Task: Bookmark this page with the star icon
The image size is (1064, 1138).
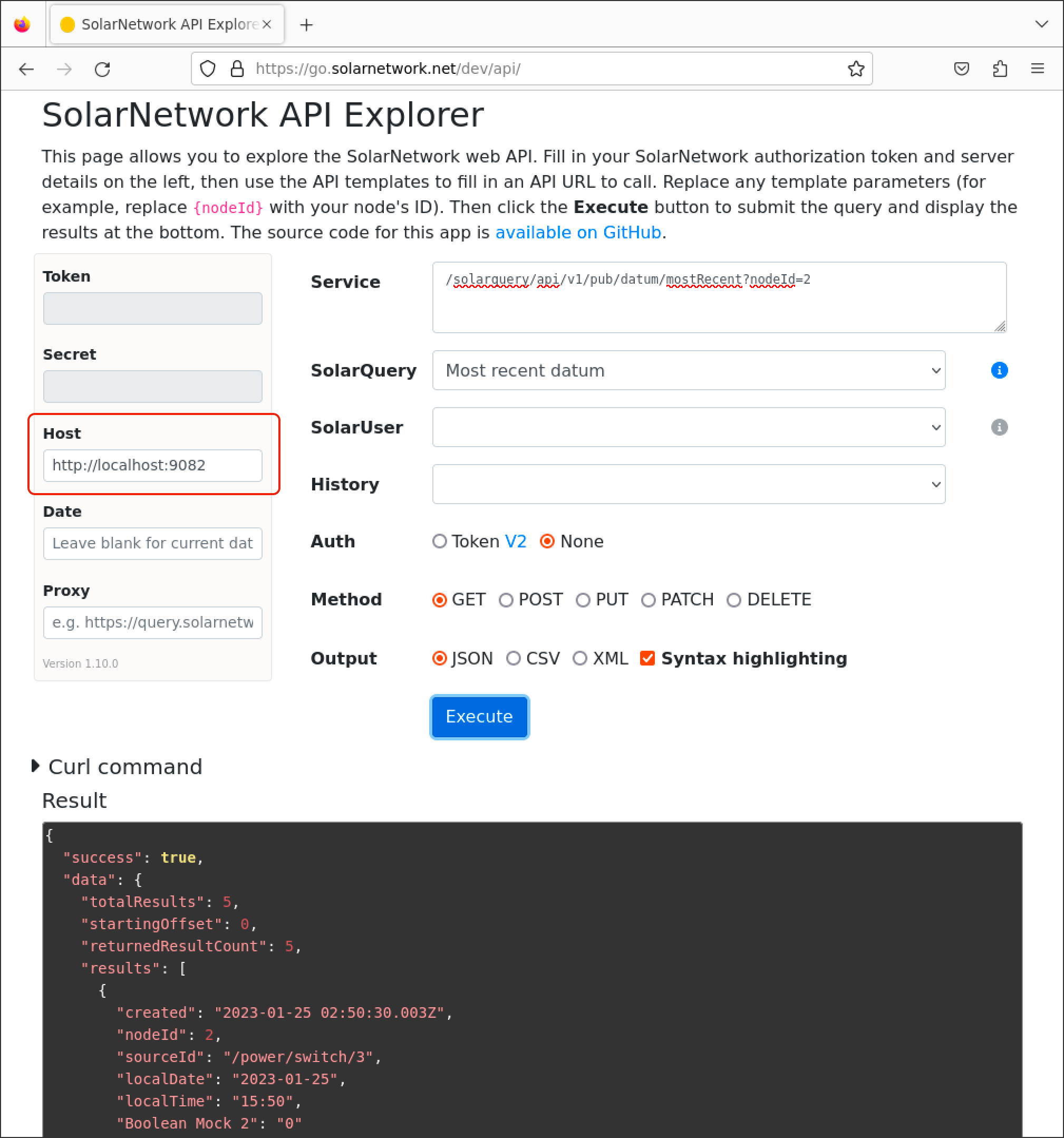Action: 857,69
